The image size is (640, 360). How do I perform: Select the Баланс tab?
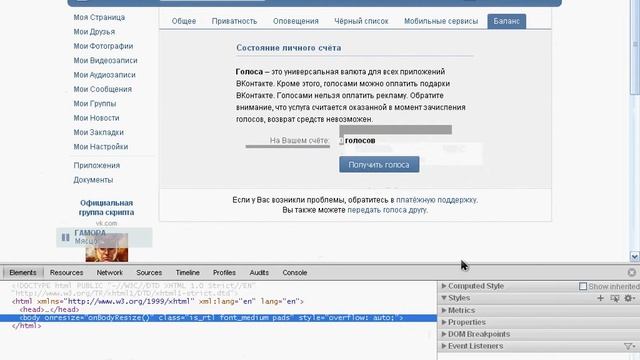pos(507,21)
